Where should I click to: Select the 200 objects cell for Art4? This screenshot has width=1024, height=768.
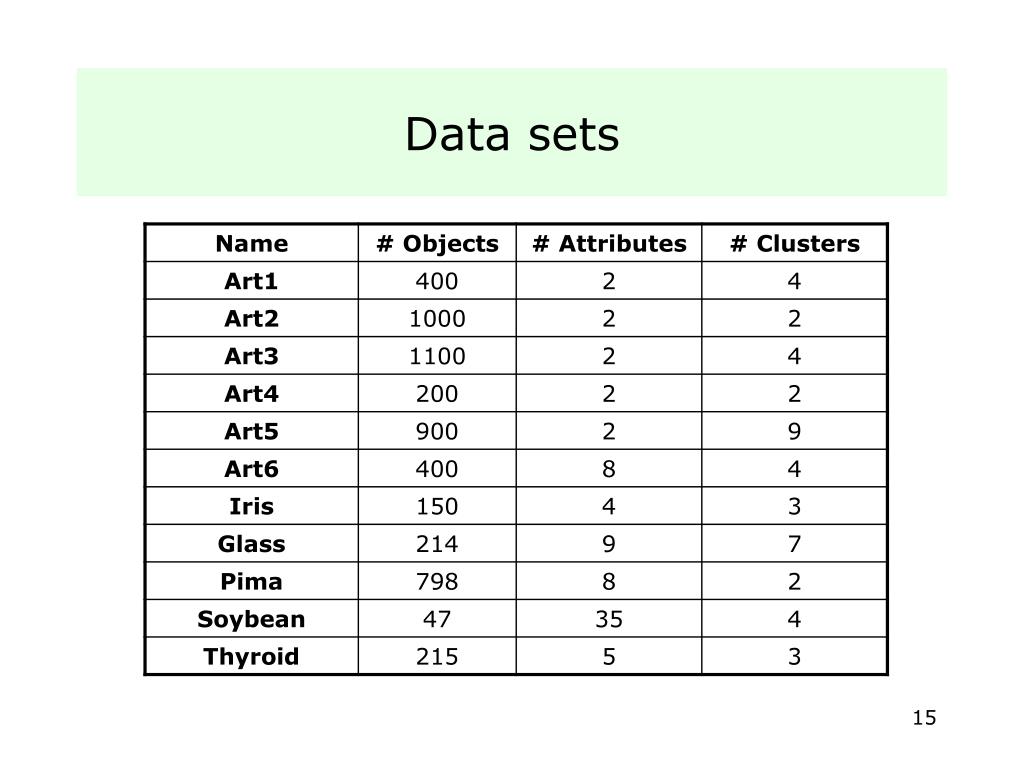pos(437,394)
